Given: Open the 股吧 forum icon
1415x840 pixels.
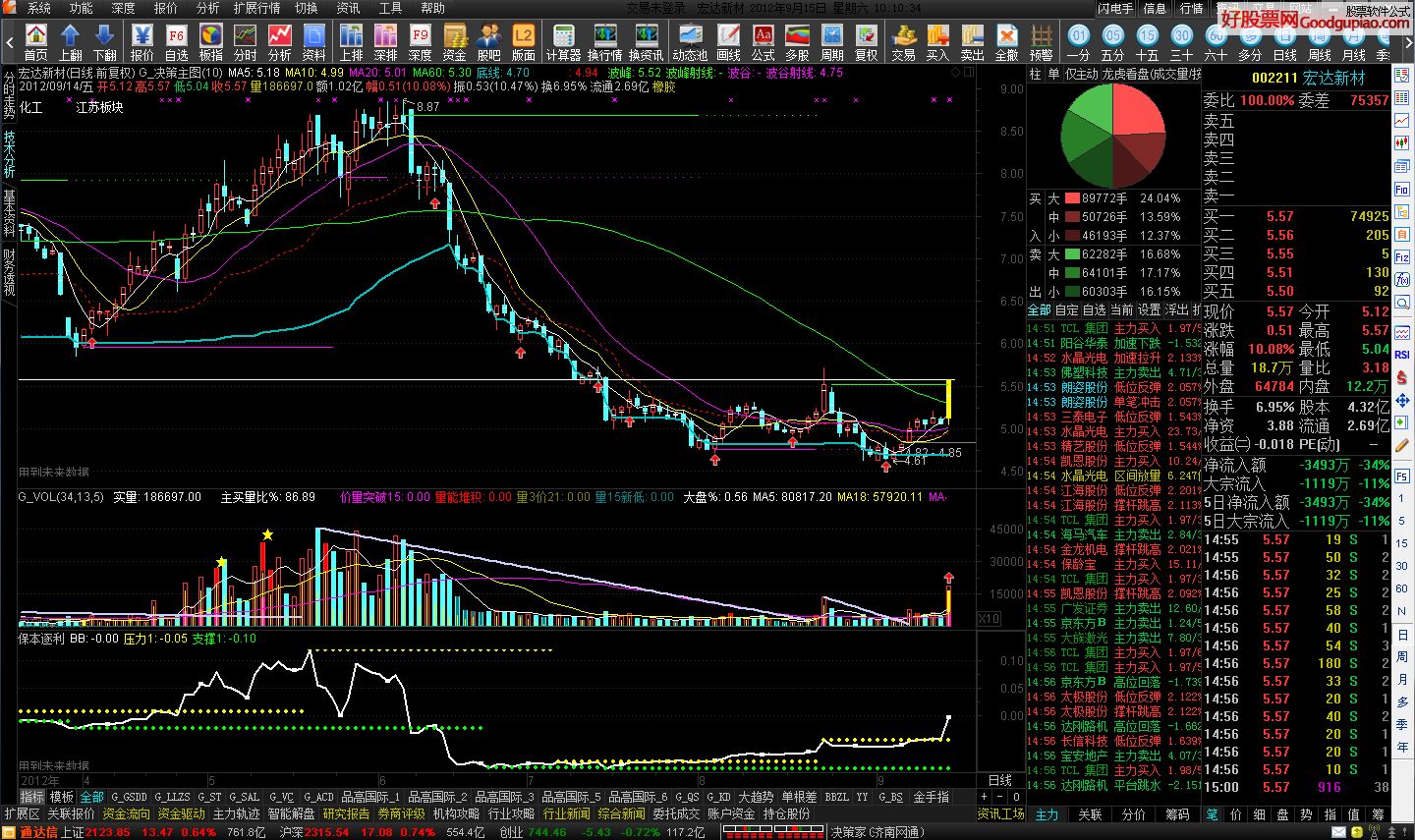Looking at the screenshot, I should tap(489, 42).
